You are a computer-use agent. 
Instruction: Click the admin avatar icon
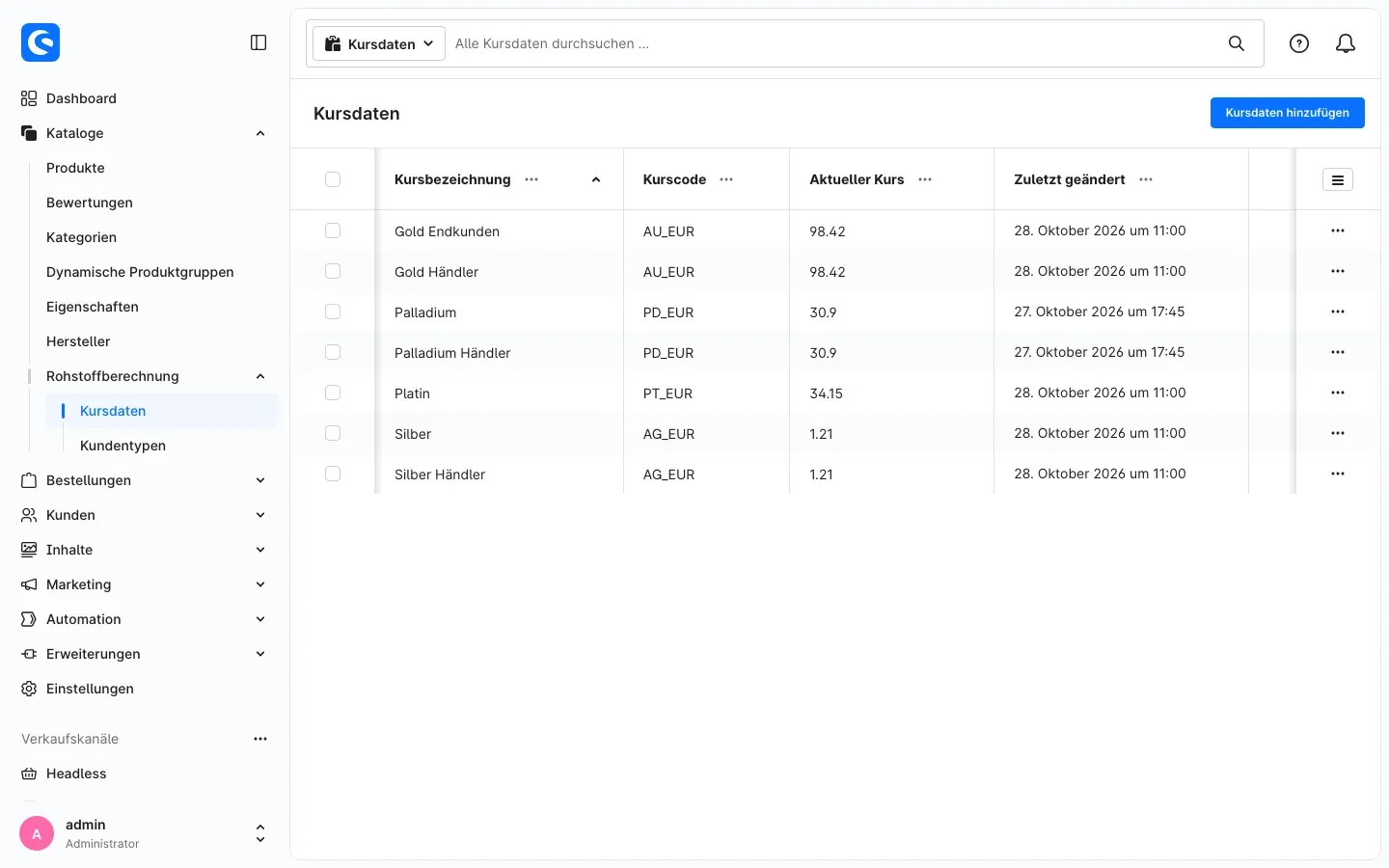point(37,833)
